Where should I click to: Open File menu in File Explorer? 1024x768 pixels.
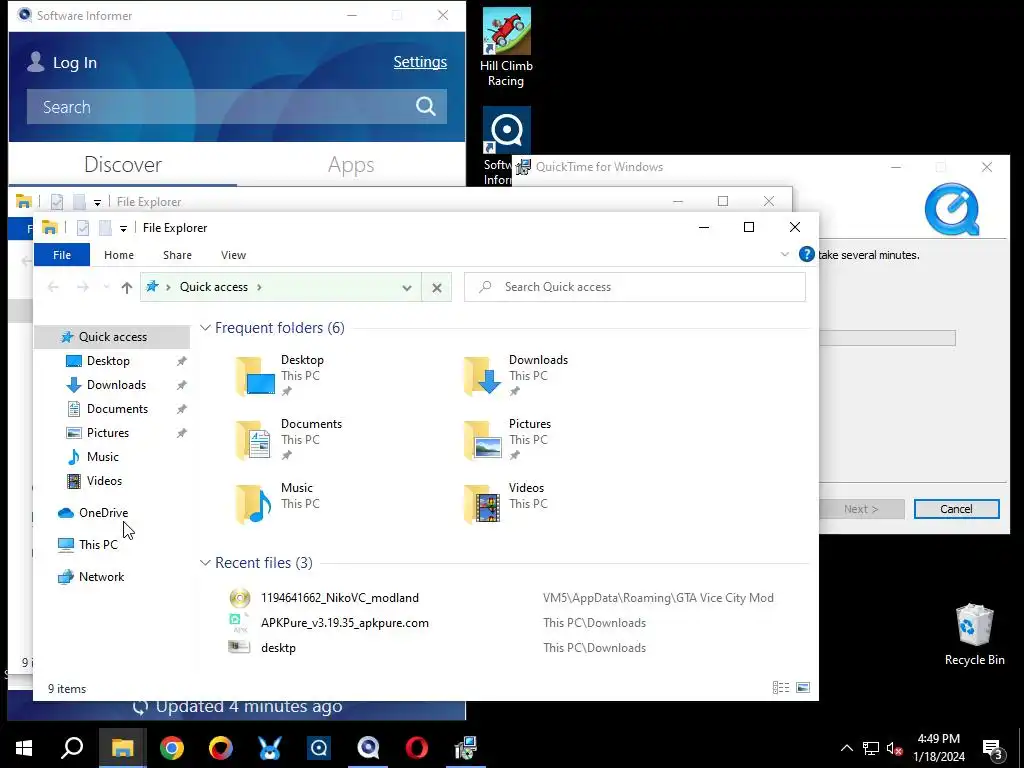click(x=62, y=255)
